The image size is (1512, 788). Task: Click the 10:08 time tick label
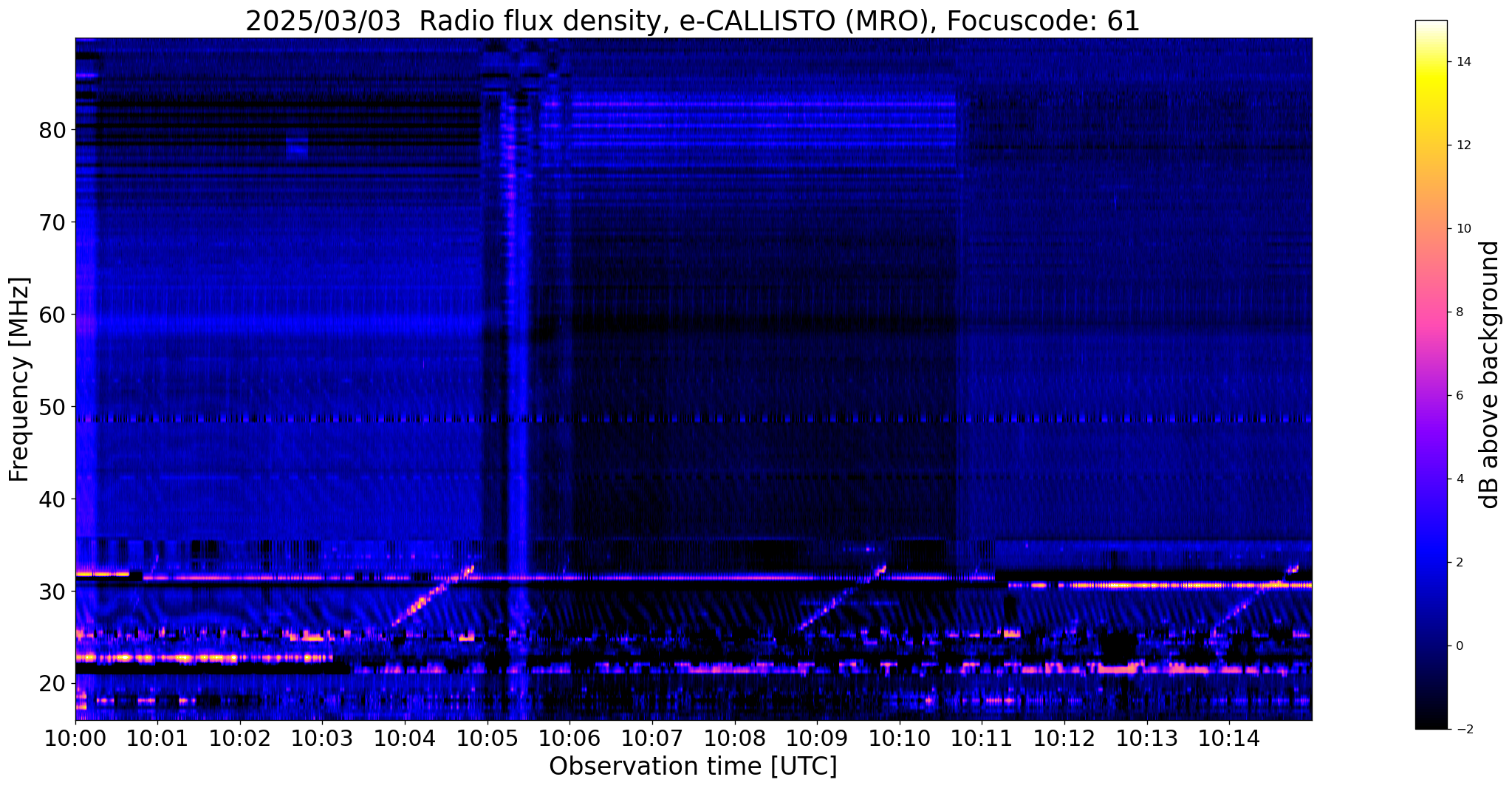click(x=735, y=739)
